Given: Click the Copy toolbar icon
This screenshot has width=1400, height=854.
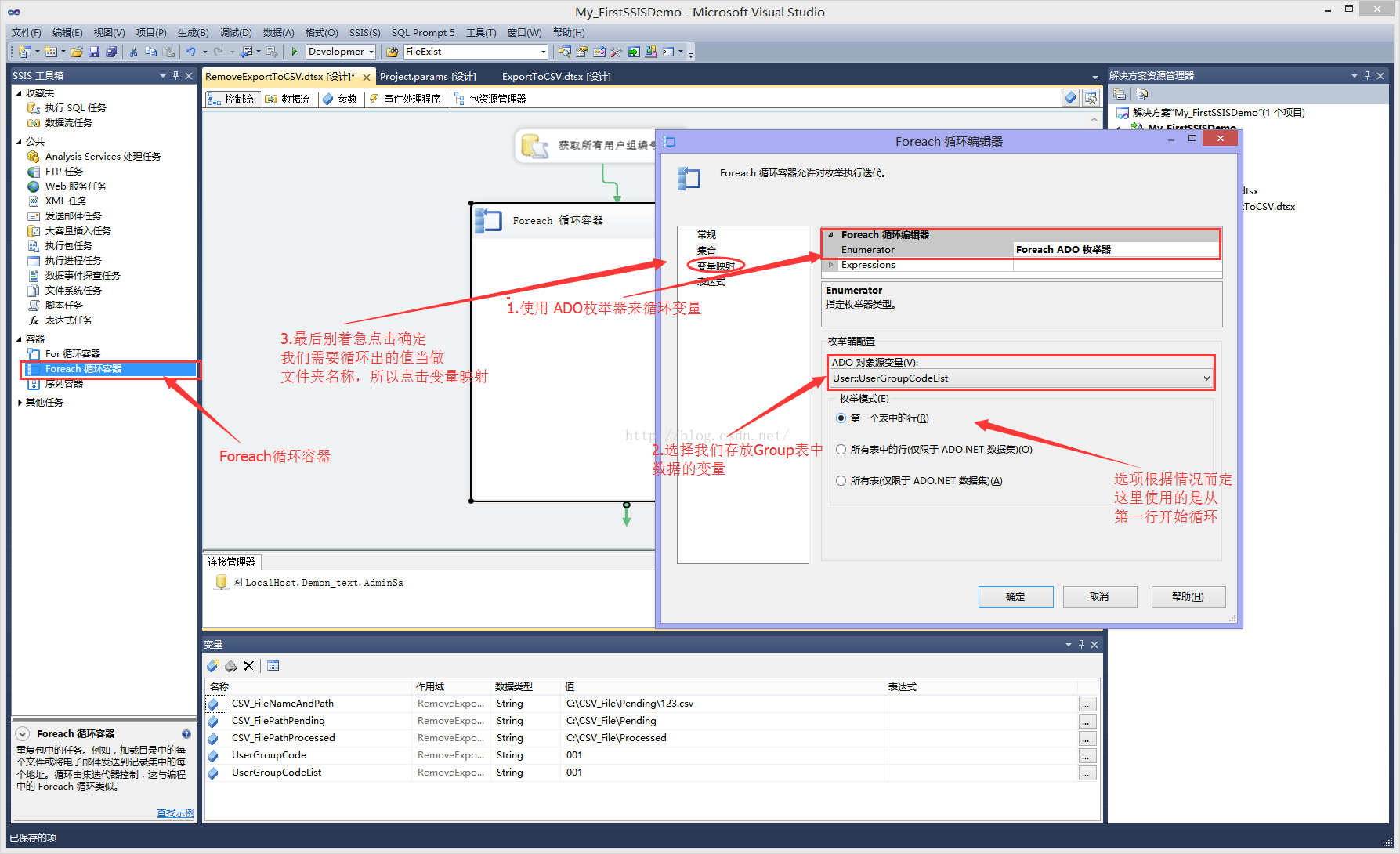Looking at the screenshot, I should click(150, 52).
